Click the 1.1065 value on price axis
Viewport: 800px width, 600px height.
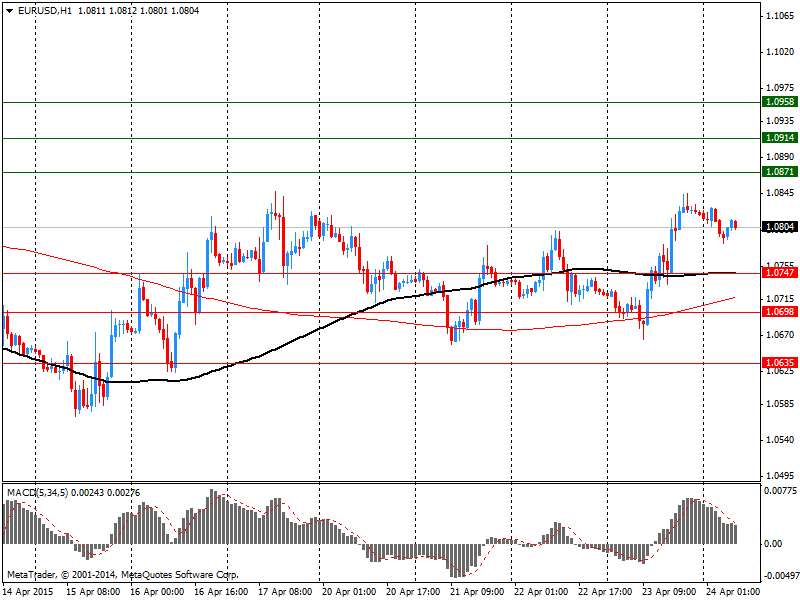pyautogui.click(x=780, y=16)
